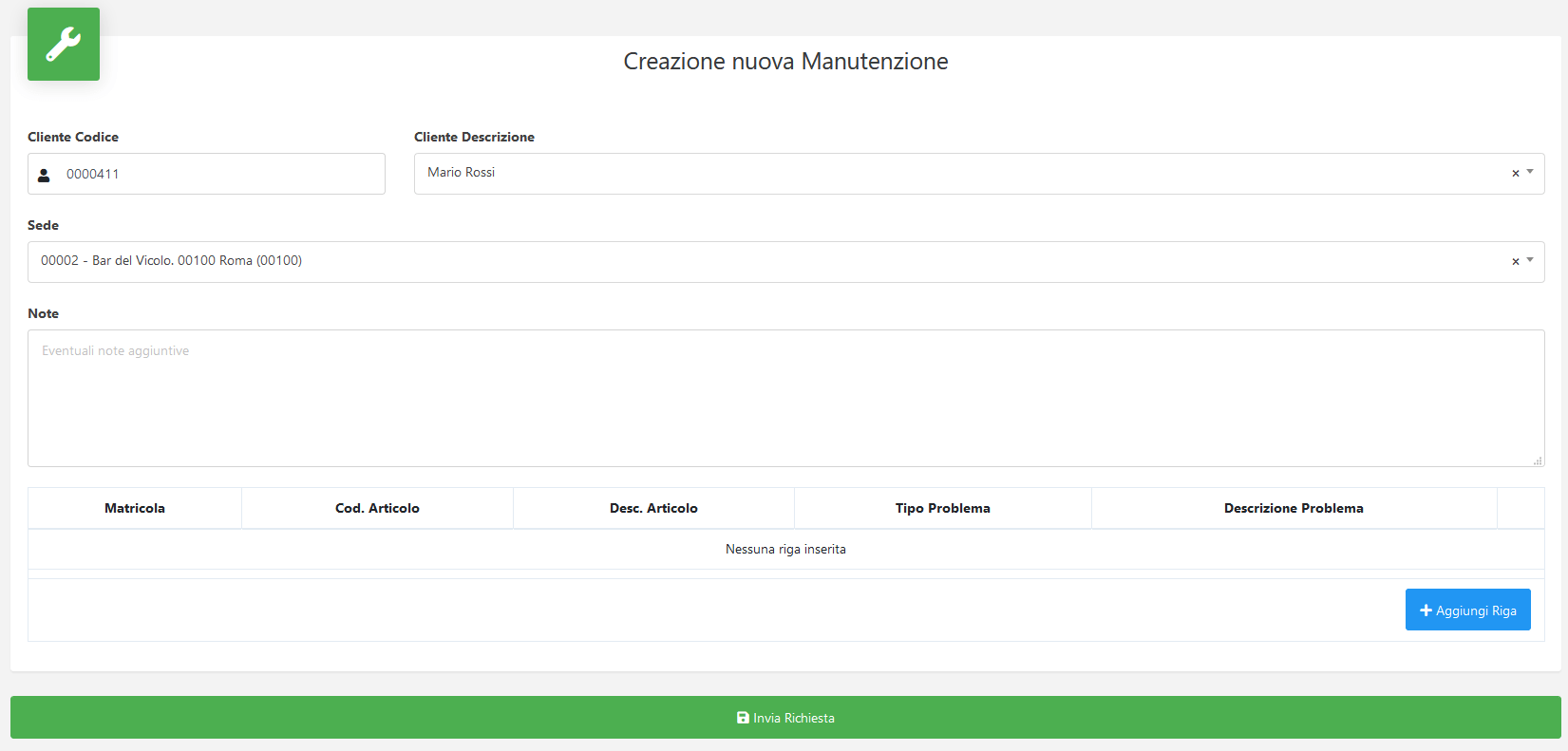Open the Mario Rossi combo box

coord(979,174)
